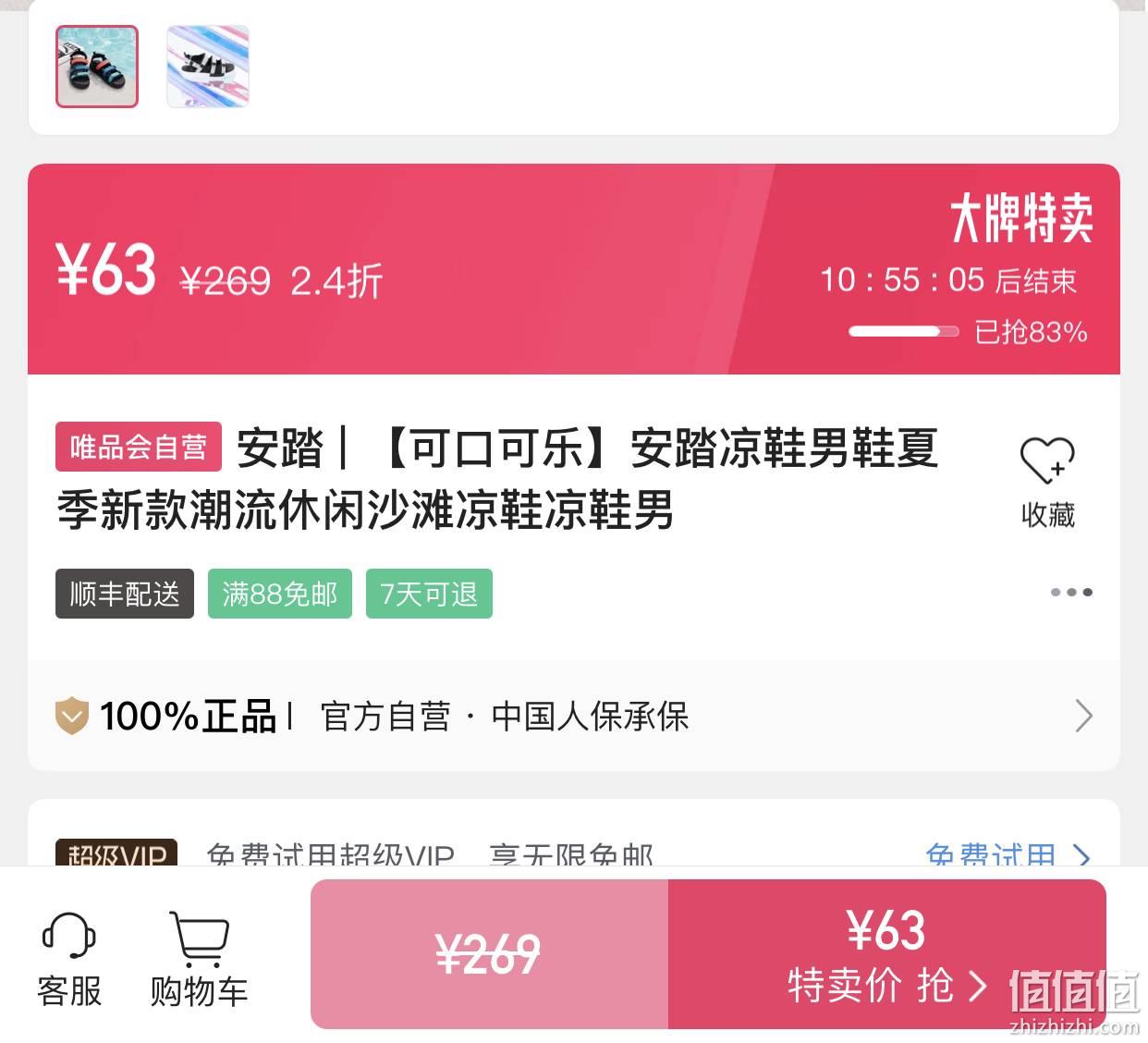Tap the 满88免邮 free shipping tag
The height and width of the screenshot is (1043, 1148).
pyautogui.click(x=280, y=594)
